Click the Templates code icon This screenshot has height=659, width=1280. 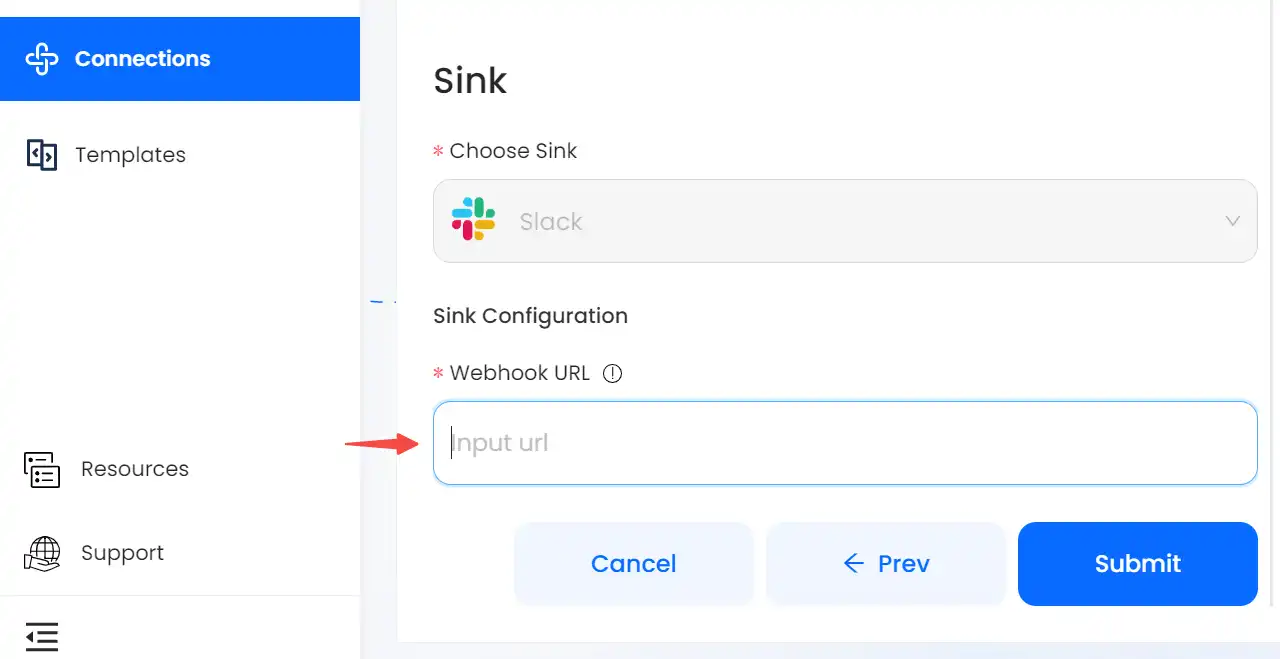(41, 155)
